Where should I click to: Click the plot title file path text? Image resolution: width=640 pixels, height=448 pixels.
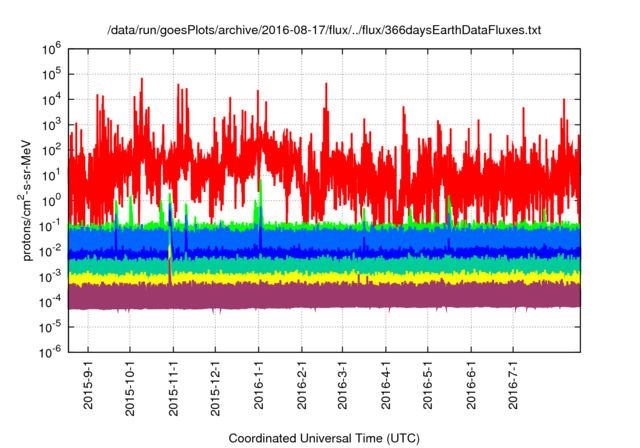tap(324, 30)
